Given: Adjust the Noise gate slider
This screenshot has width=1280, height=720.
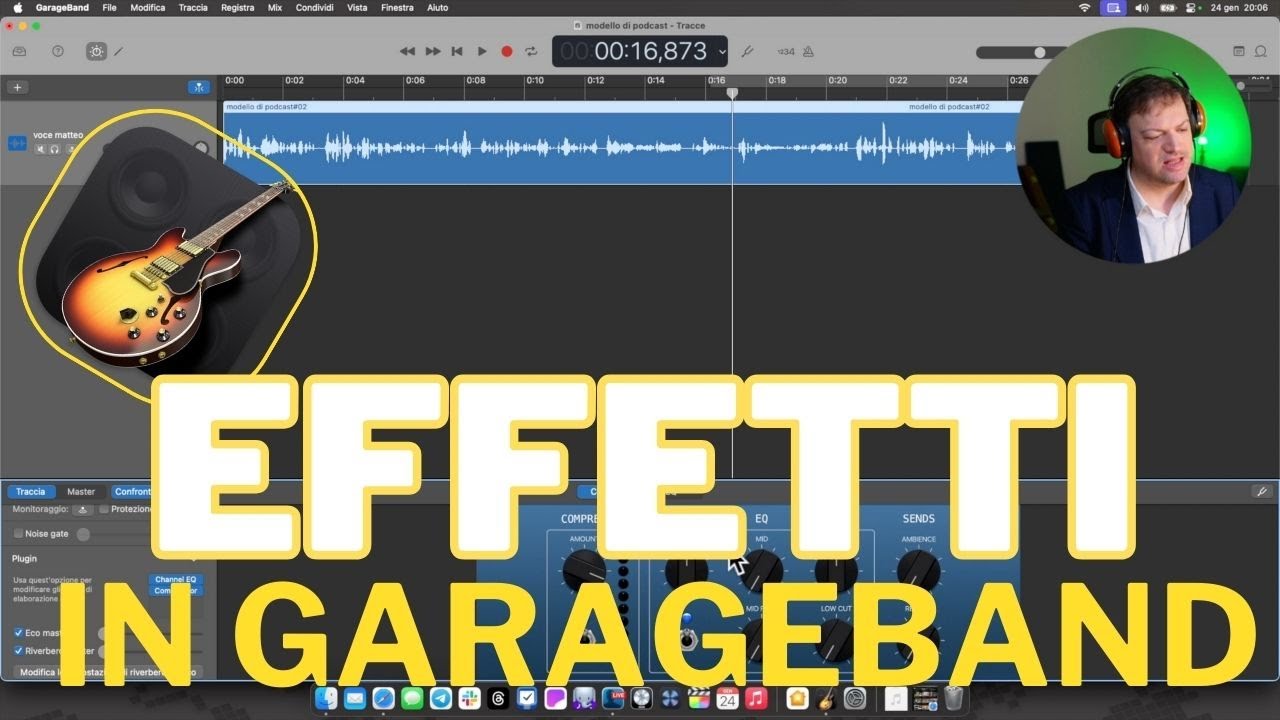Looking at the screenshot, I should [x=83, y=534].
